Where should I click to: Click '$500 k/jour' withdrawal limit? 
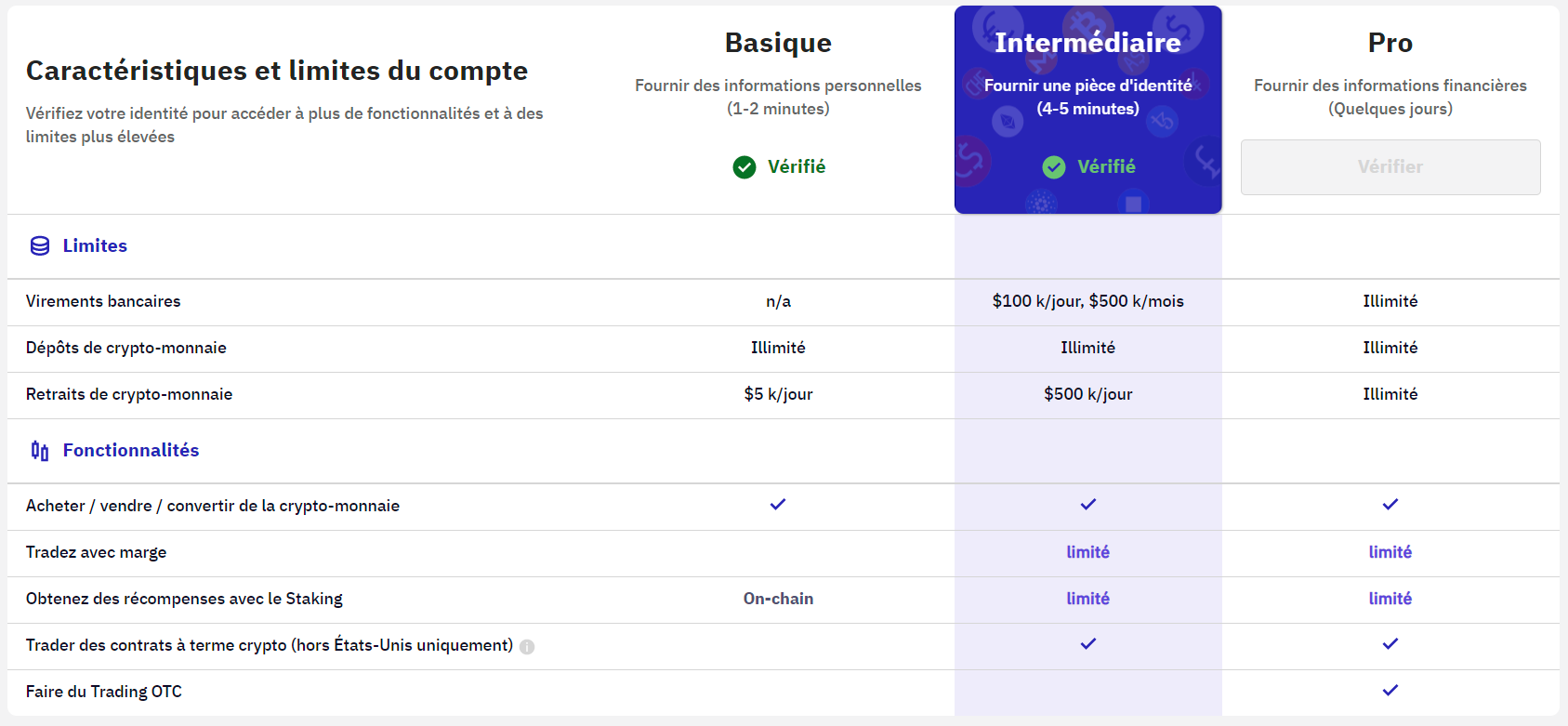[x=1088, y=394]
